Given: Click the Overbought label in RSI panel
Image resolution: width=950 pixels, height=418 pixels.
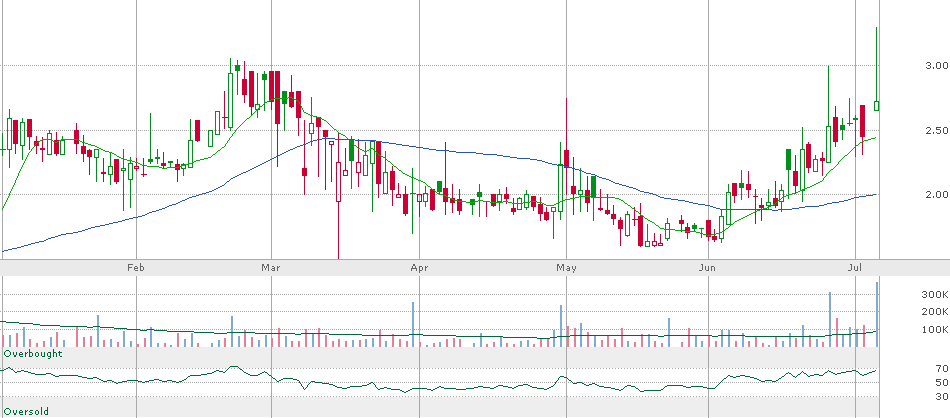Looking at the screenshot, I should click(x=33, y=353).
